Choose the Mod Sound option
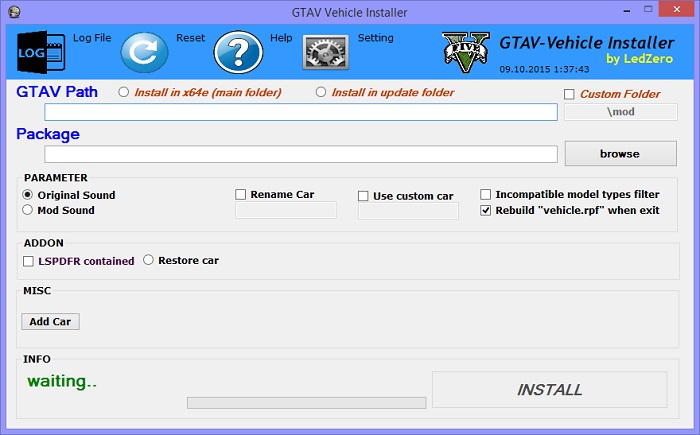 tap(28, 211)
